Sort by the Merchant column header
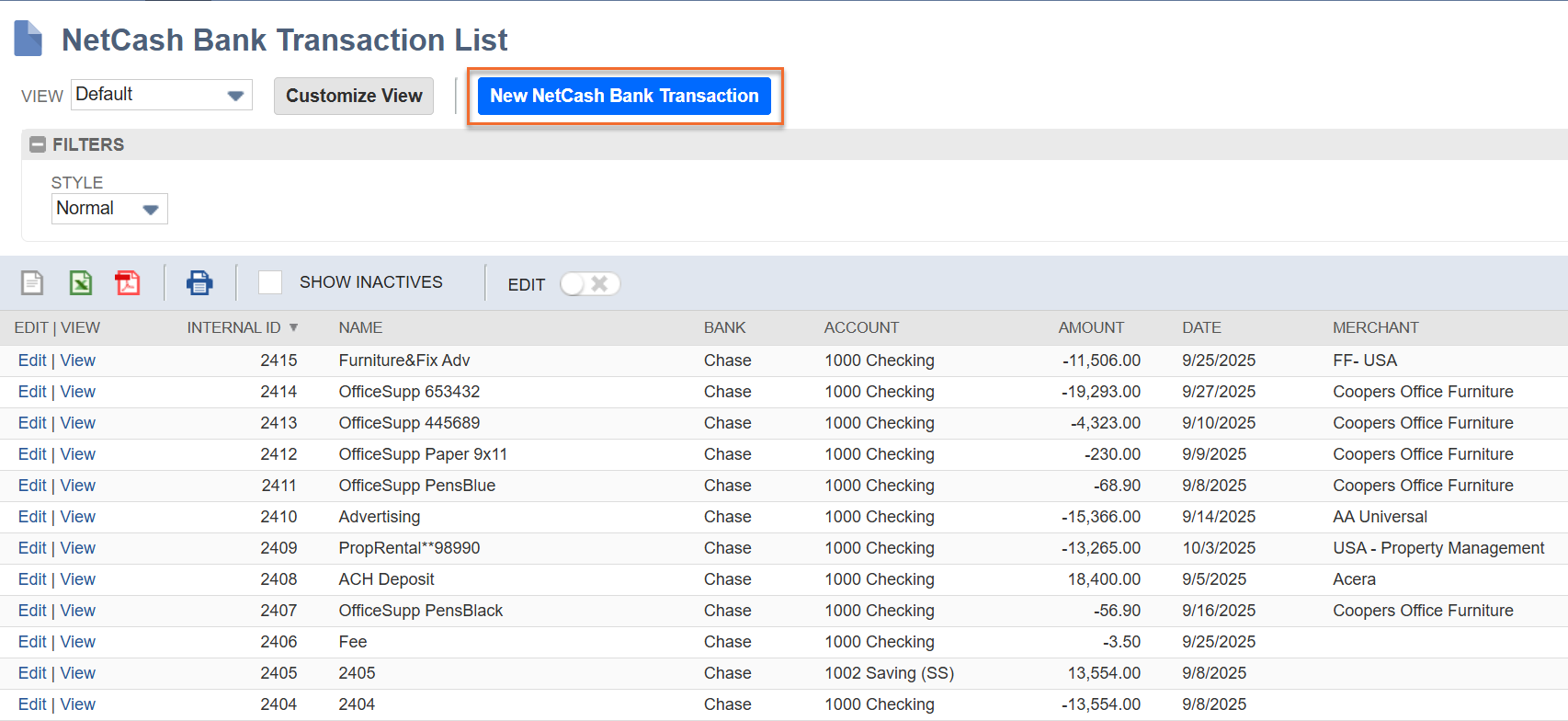1568x721 pixels. (x=1375, y=327)
